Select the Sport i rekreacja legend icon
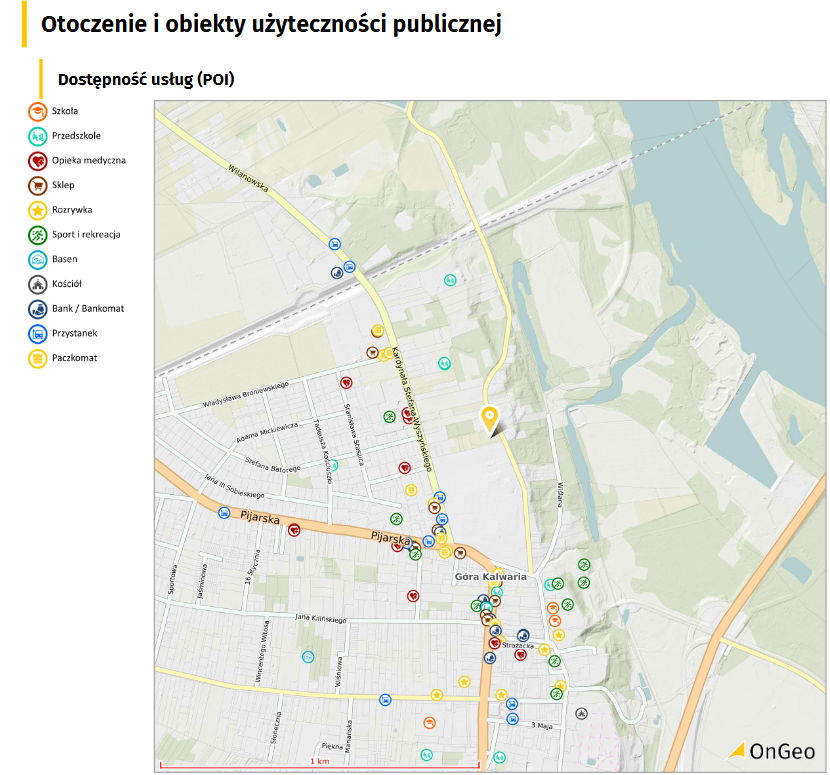This screenshot has width=830, height=775. coord(37,235)
